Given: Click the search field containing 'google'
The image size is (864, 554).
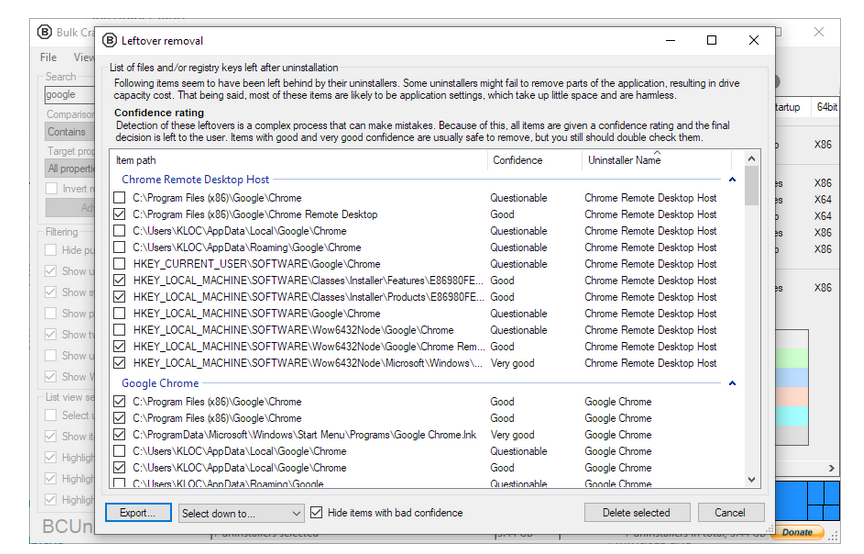Looking at the screenshot, I should (x=69, y=95).
